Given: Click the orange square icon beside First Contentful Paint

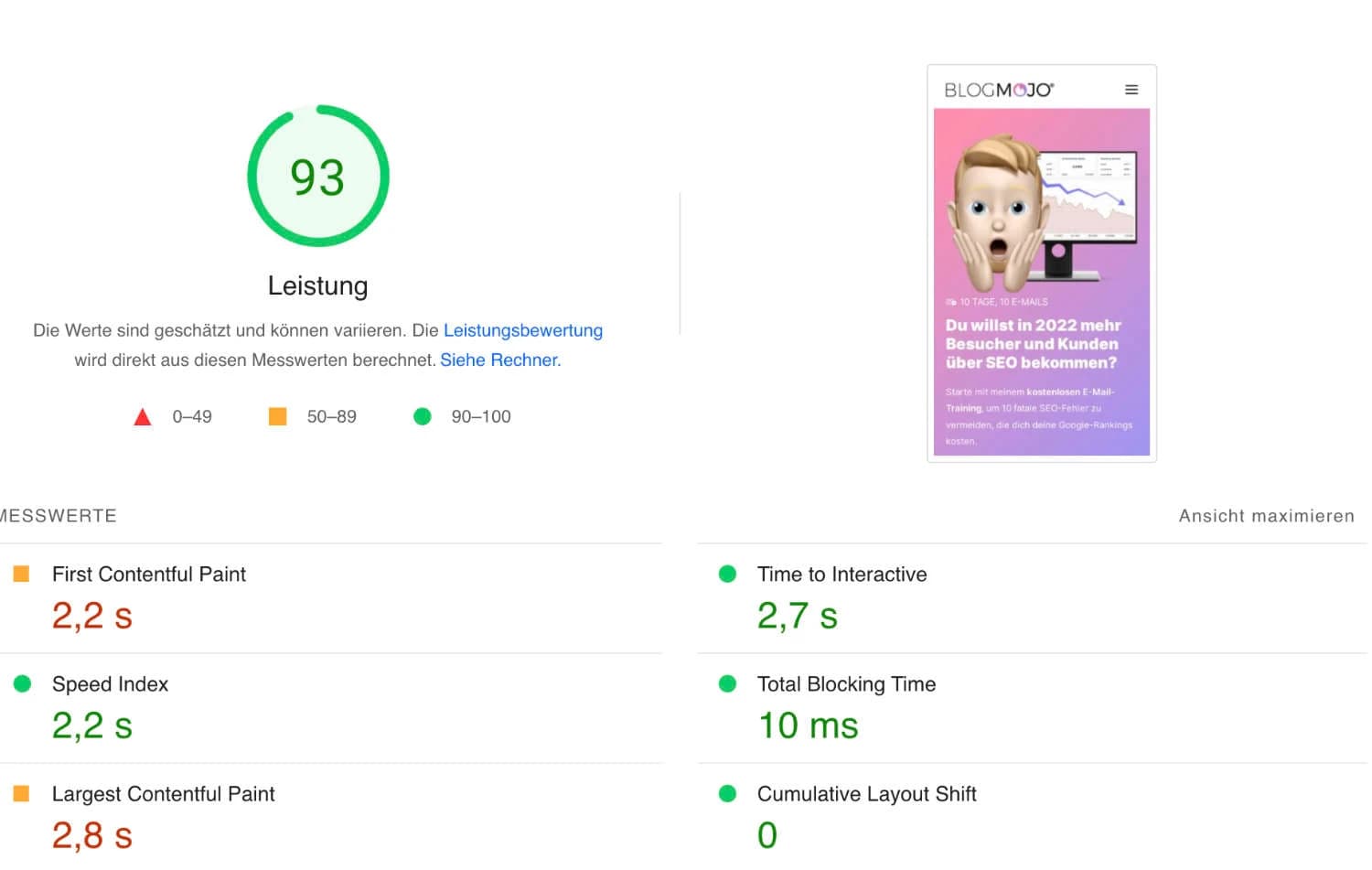Looking at the screenshot, I should pos(21,574).
